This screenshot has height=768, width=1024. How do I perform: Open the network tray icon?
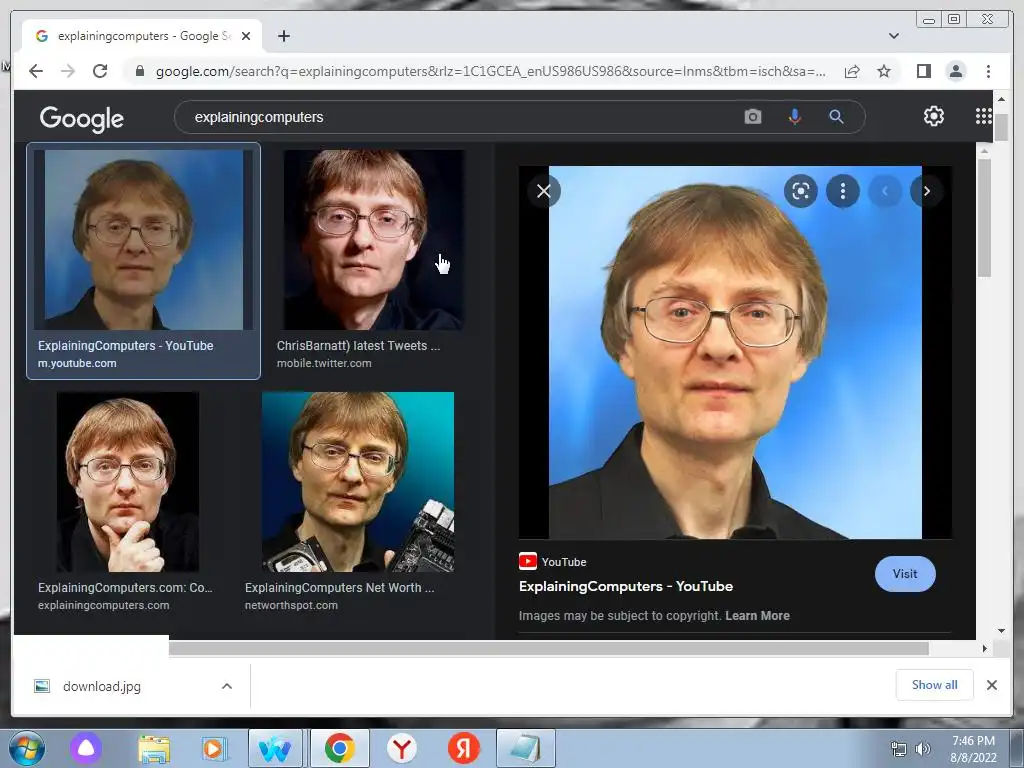pos(899,749)
